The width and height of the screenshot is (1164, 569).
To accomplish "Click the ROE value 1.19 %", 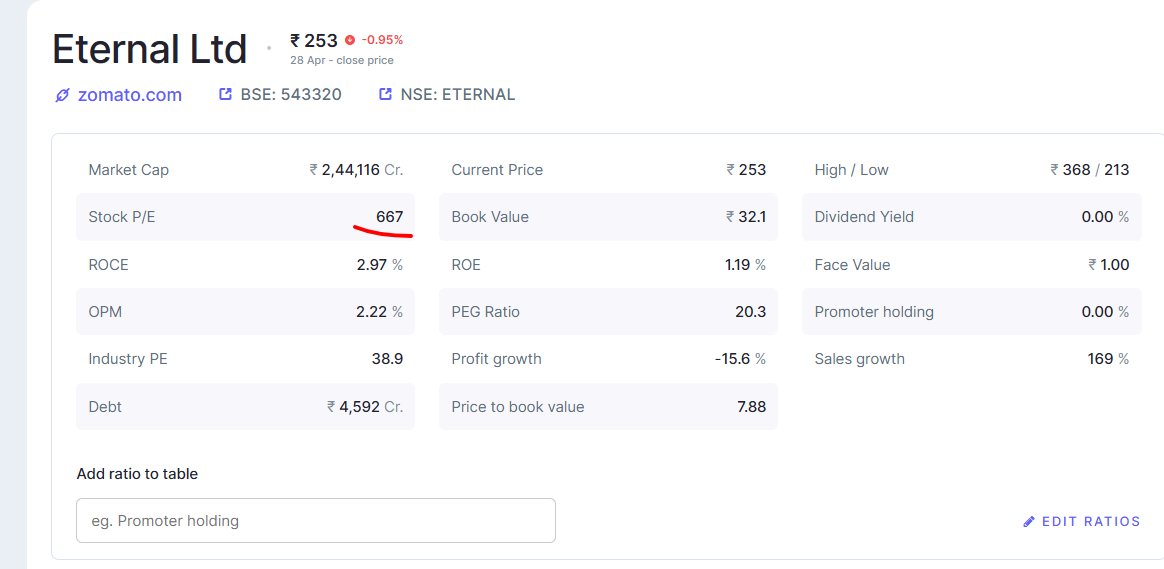I will (745, 264).
